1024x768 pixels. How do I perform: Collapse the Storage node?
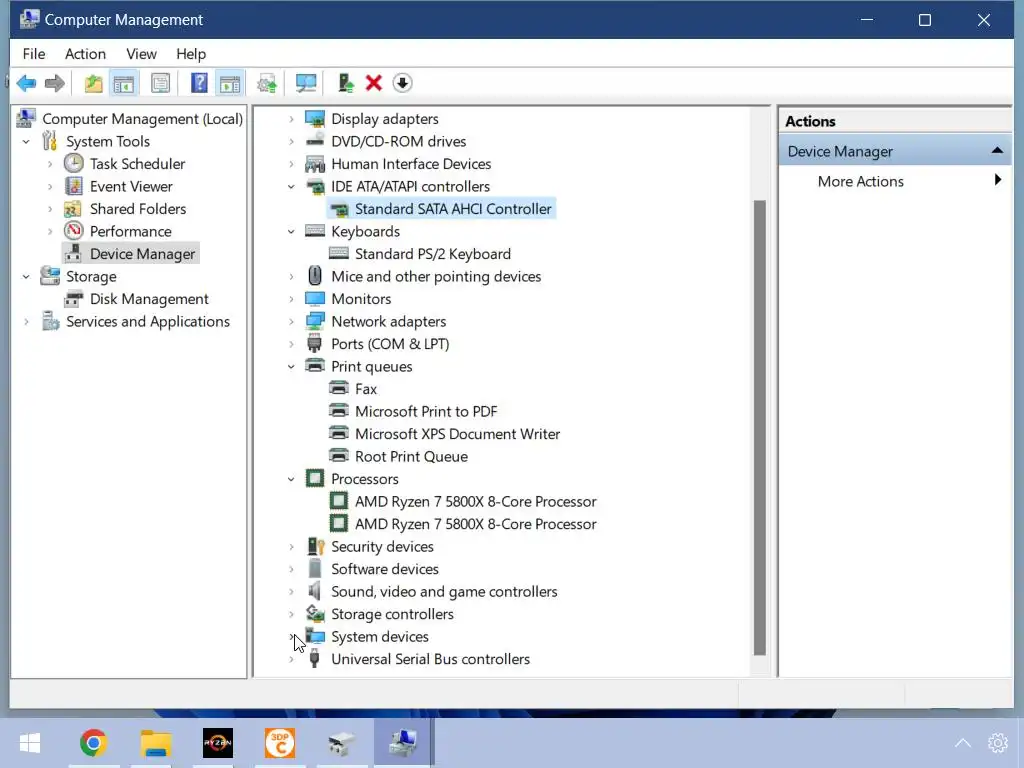click(x=26, y=277)
